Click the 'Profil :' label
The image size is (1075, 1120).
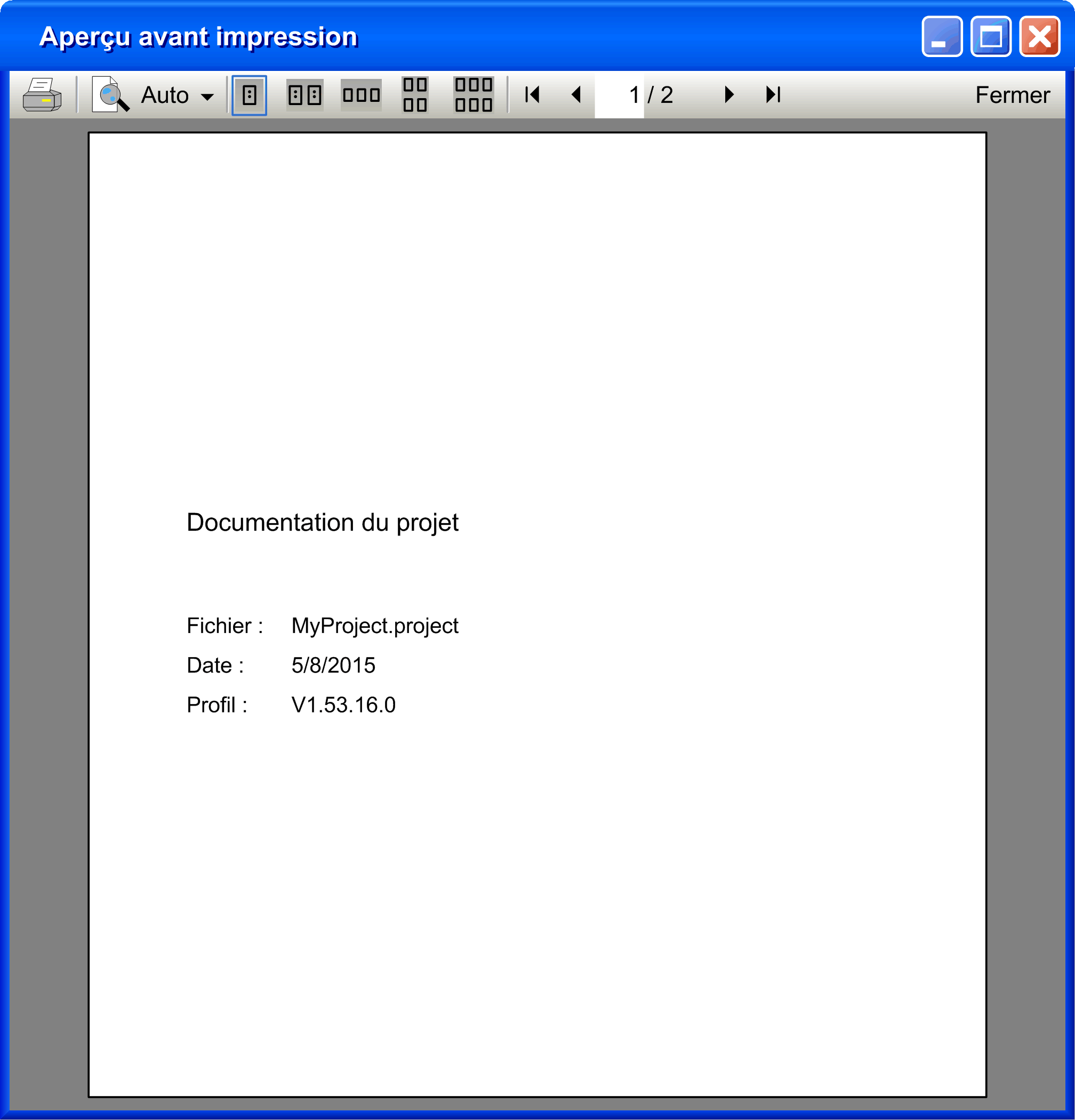point(217,705)
